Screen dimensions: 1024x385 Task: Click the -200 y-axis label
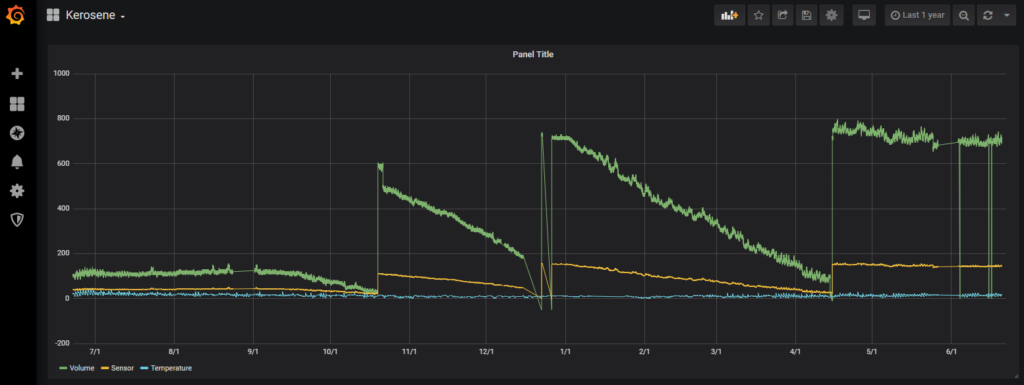tap(63, 343)
